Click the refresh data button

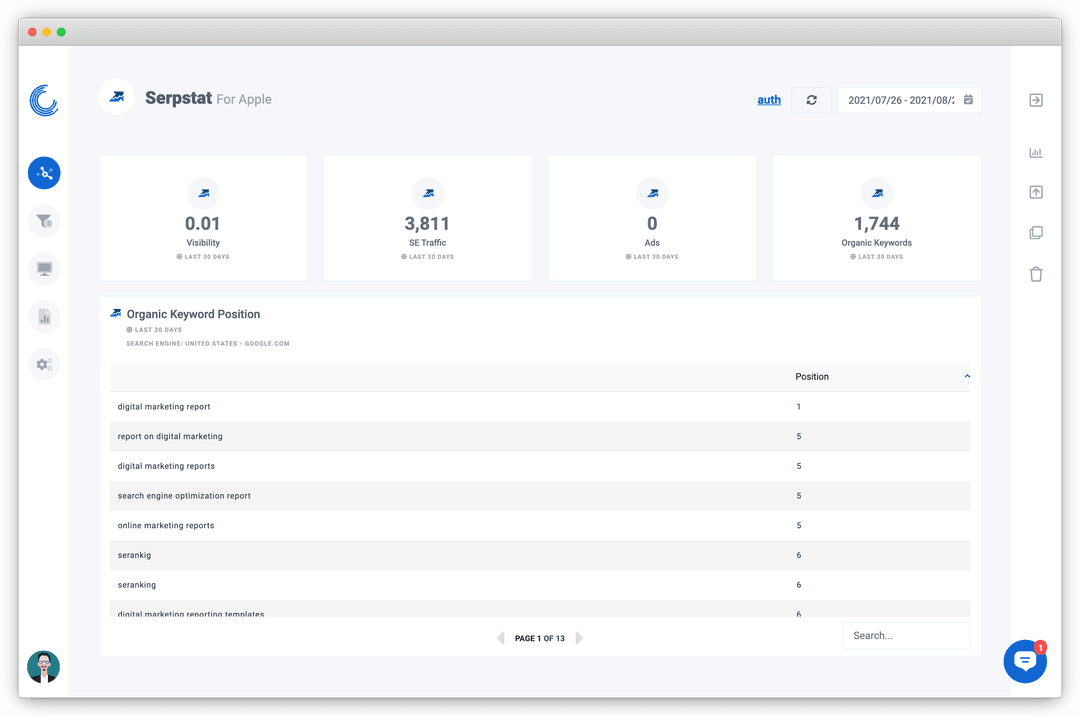point(811,100)
